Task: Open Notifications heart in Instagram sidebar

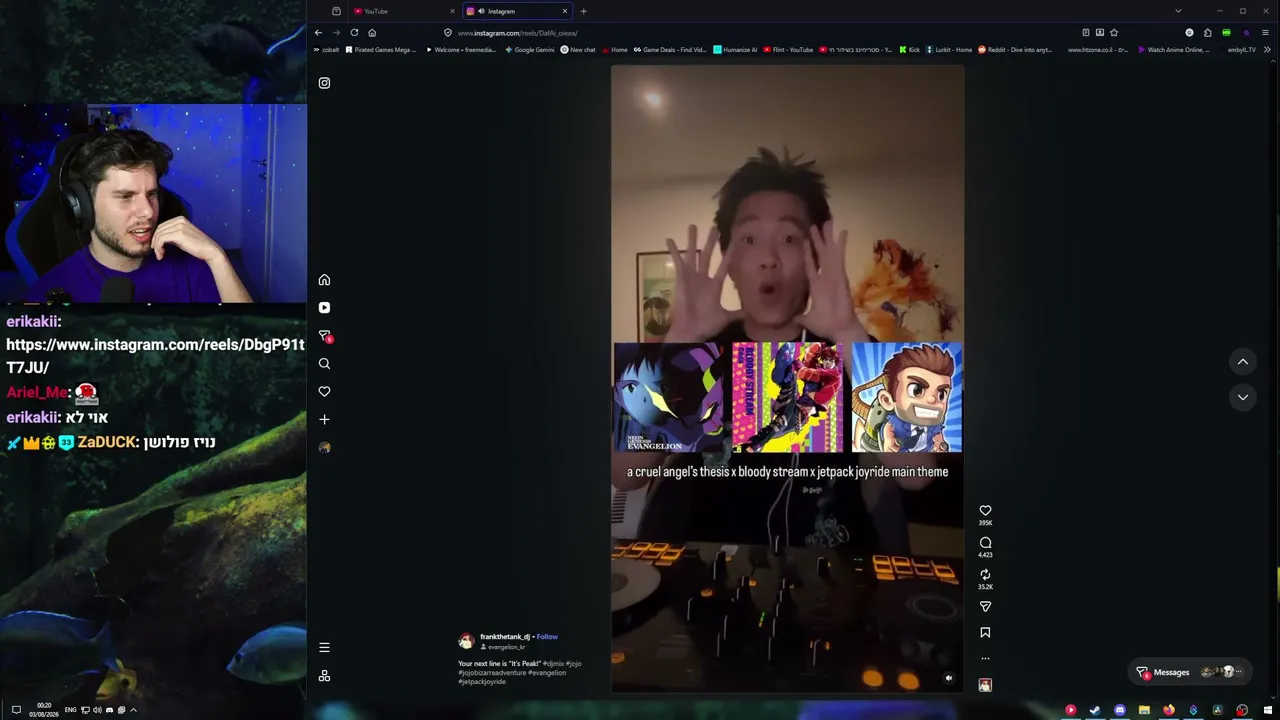Action: click(x=324, y=392)
